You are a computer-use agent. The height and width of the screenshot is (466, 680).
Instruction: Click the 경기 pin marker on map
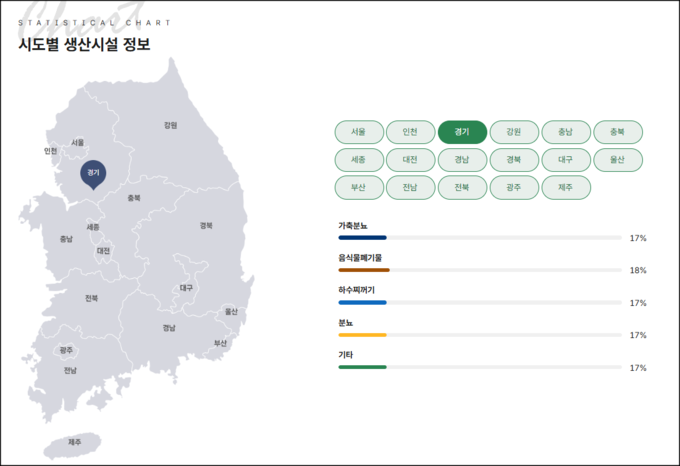click(93, 173)
